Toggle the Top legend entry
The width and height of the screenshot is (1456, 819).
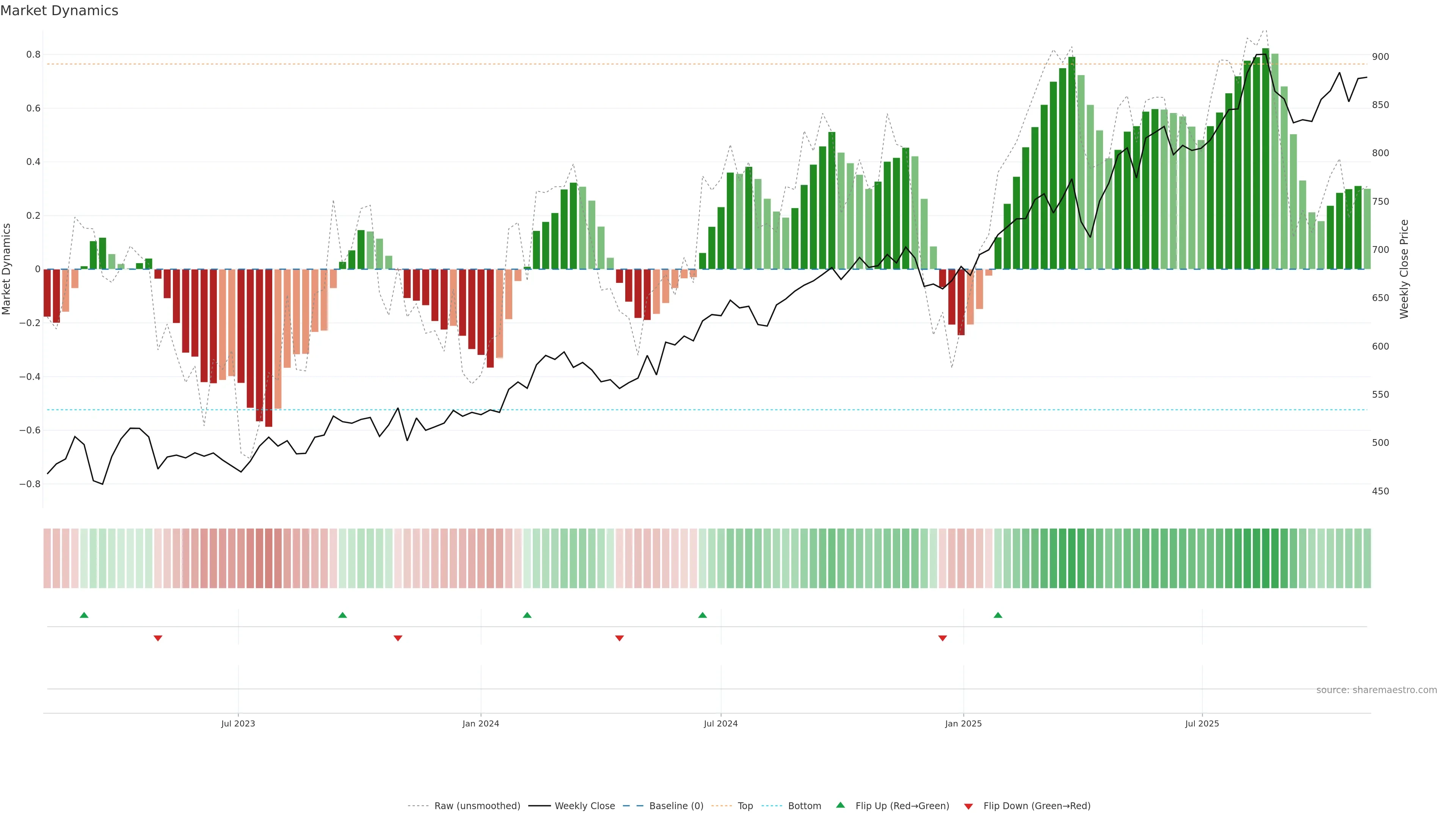click(x=745, y=806)
